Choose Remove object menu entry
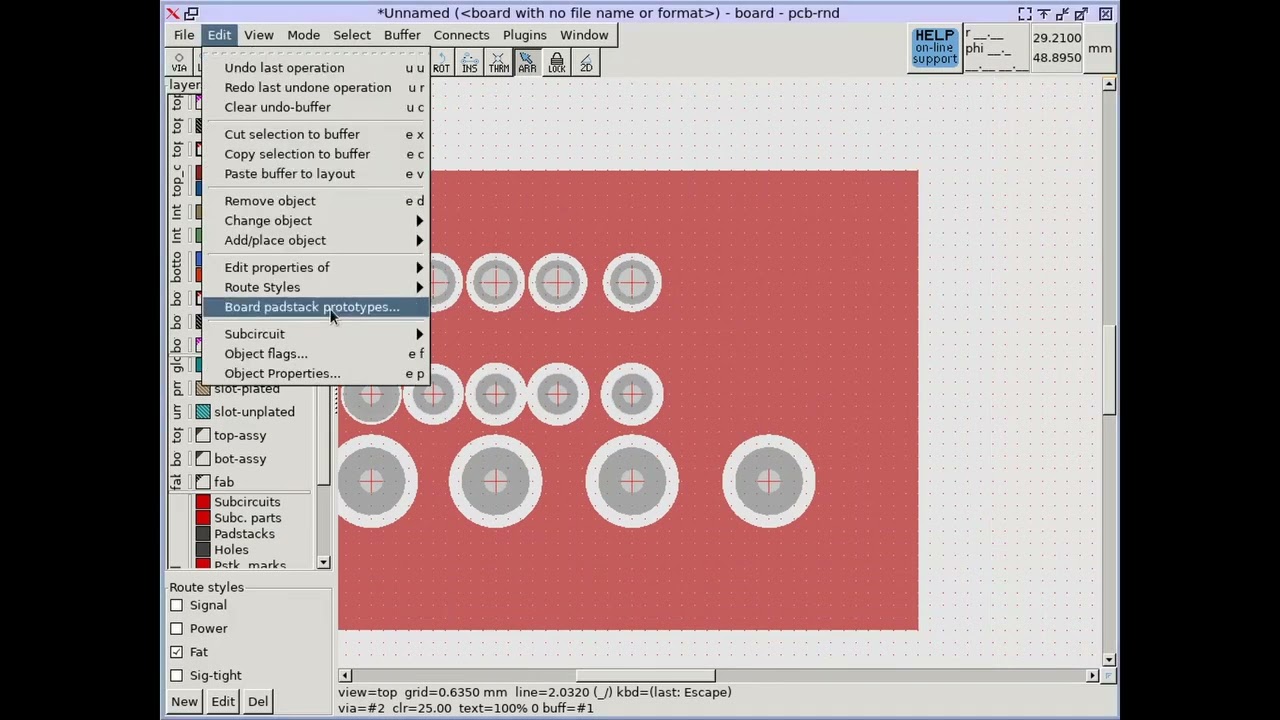Viewport: 1280px width, 720px height. (316, 201)
